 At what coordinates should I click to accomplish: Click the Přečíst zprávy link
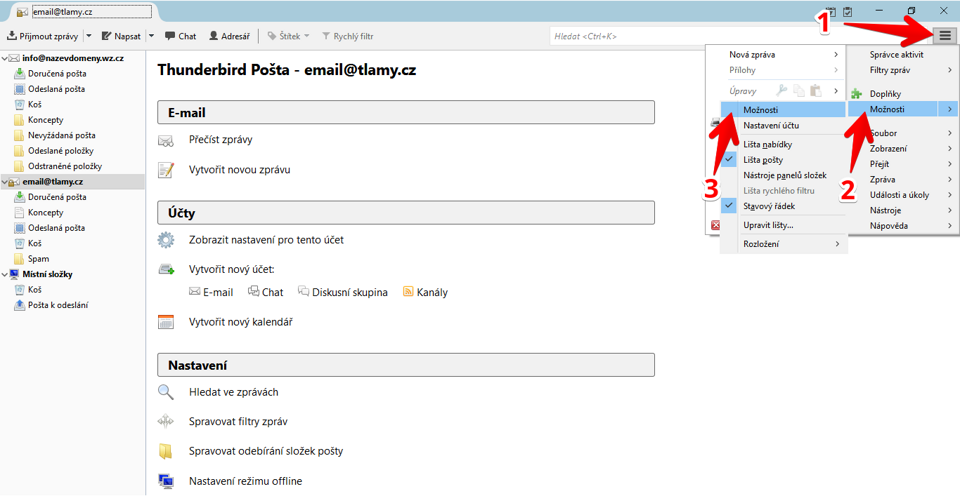coord(220,140)
